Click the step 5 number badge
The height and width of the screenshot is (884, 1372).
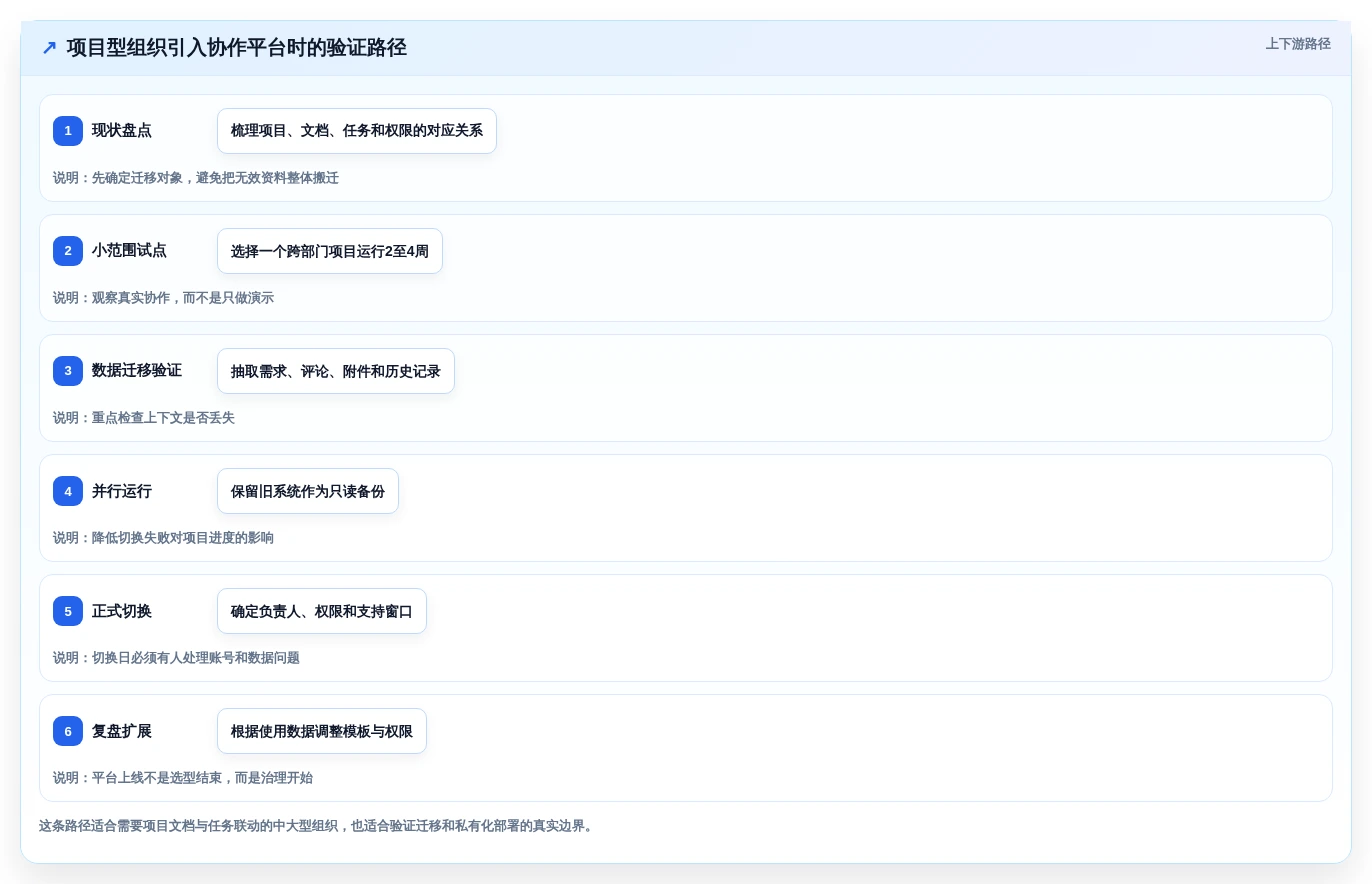68,611
